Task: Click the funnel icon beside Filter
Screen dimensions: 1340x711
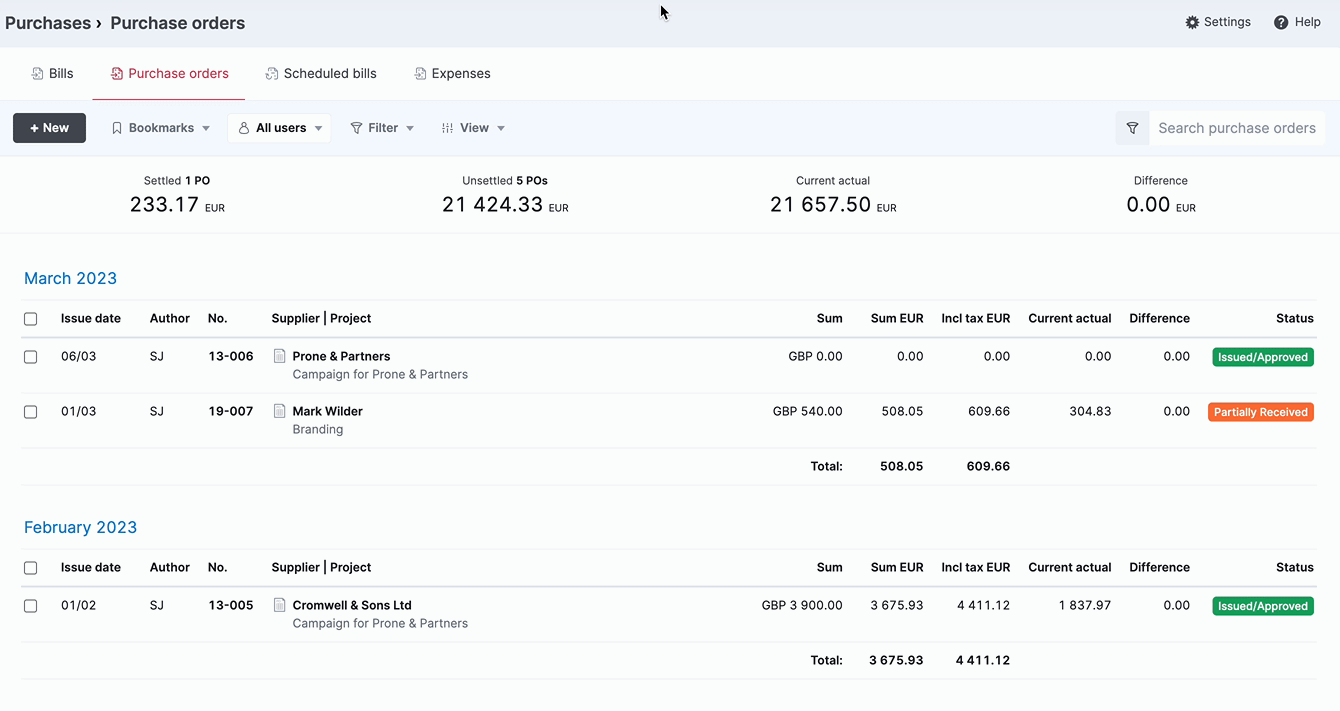Action: tap(356, 128)
